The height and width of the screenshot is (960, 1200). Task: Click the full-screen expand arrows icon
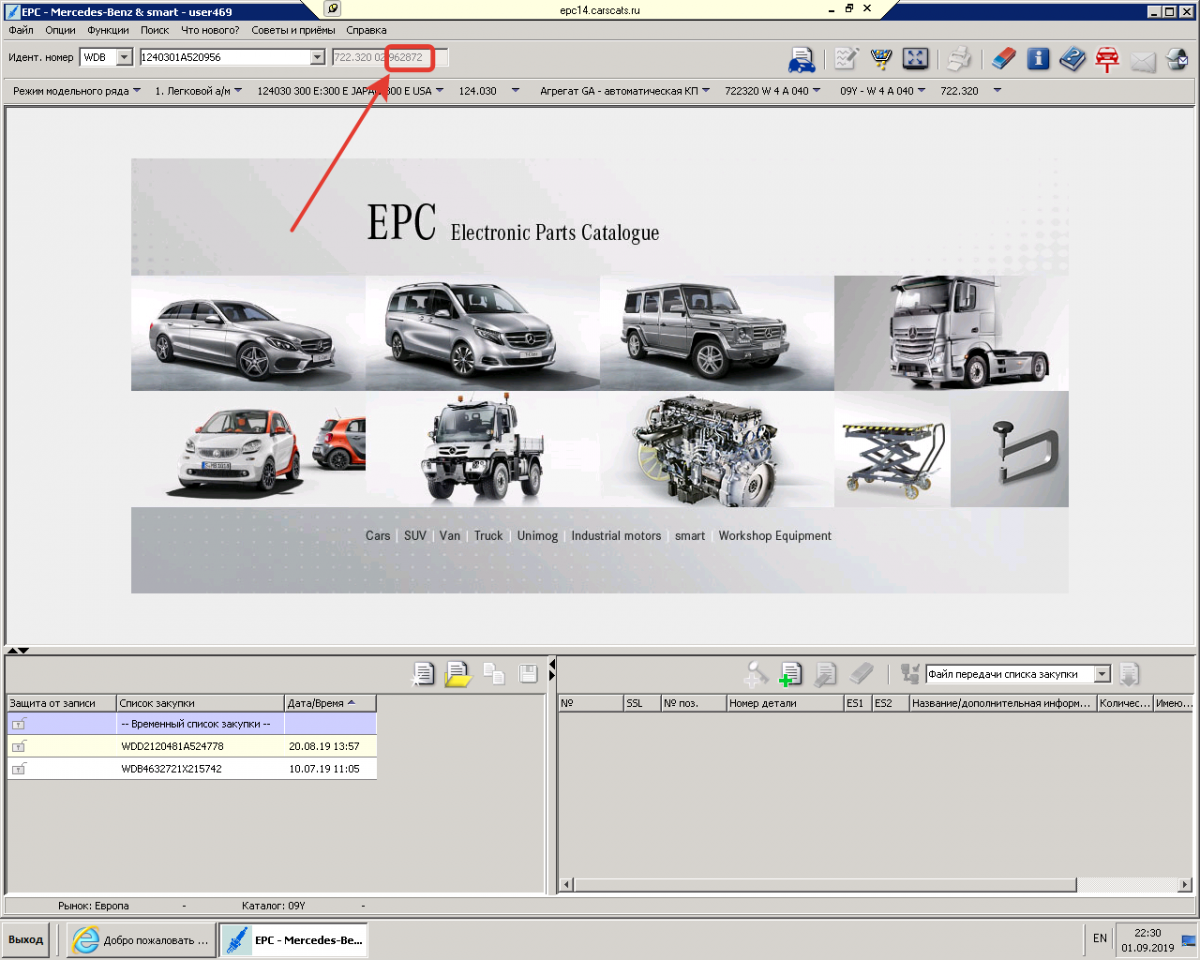(x=915, y=59)
